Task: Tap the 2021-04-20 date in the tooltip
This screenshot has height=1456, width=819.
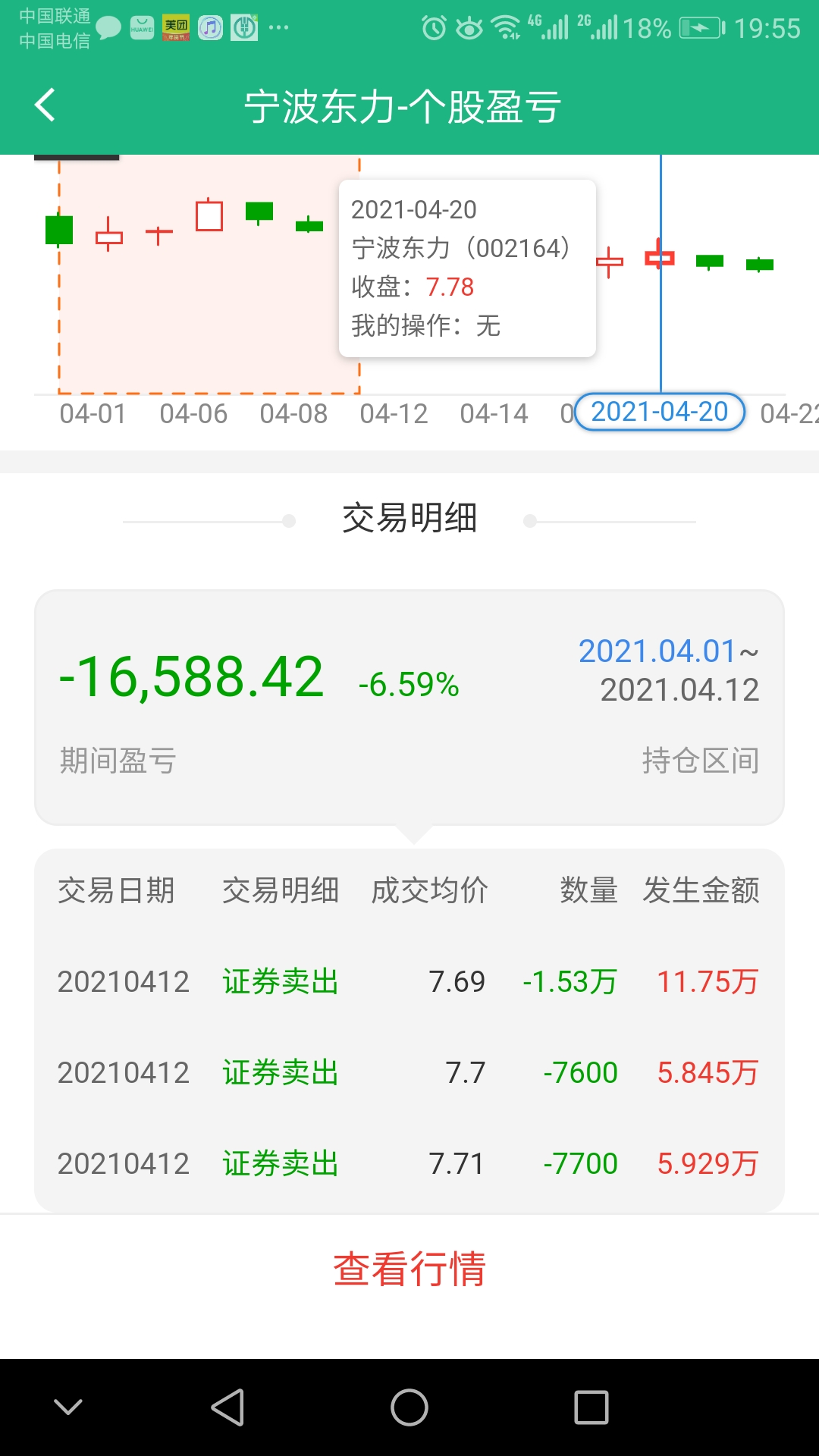Action: (414, 209)
